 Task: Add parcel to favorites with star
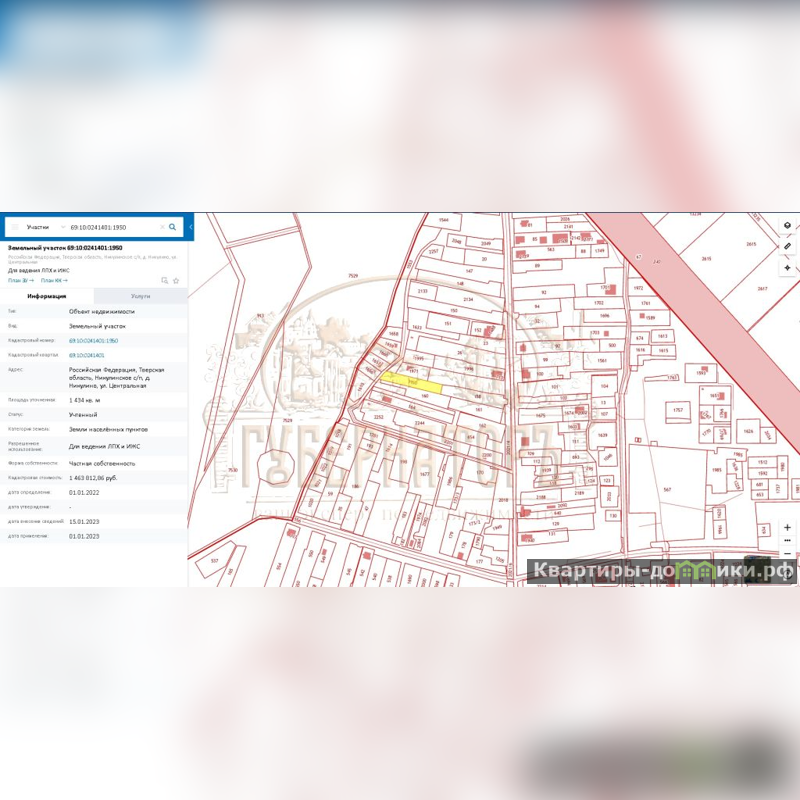click(x=176, y=281)
